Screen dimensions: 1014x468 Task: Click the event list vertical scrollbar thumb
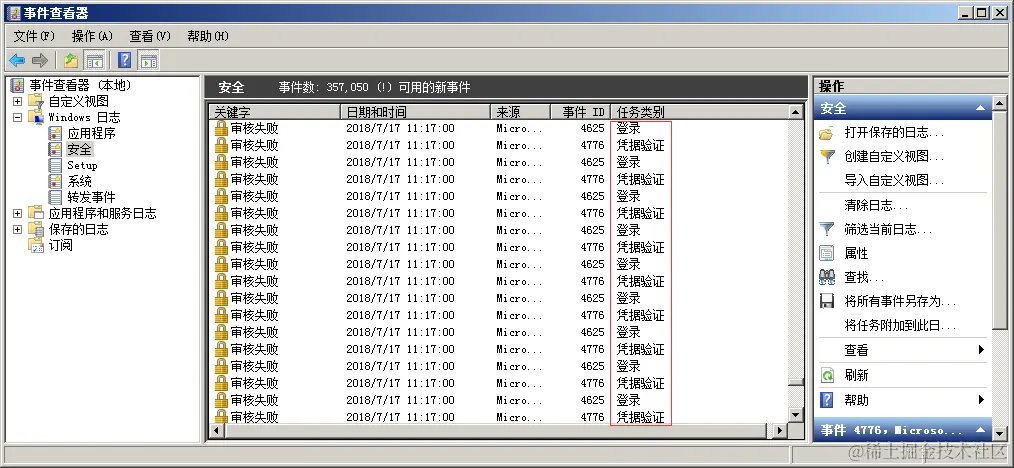(796, 382)
